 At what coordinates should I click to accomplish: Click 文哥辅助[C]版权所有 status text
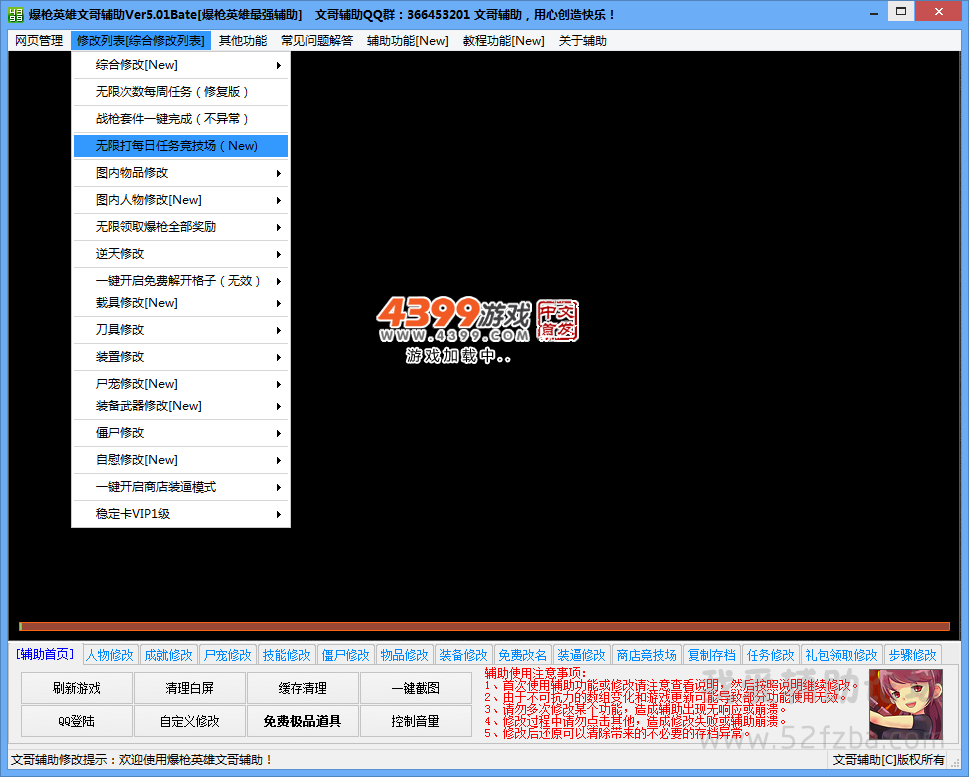pos(888,760)
